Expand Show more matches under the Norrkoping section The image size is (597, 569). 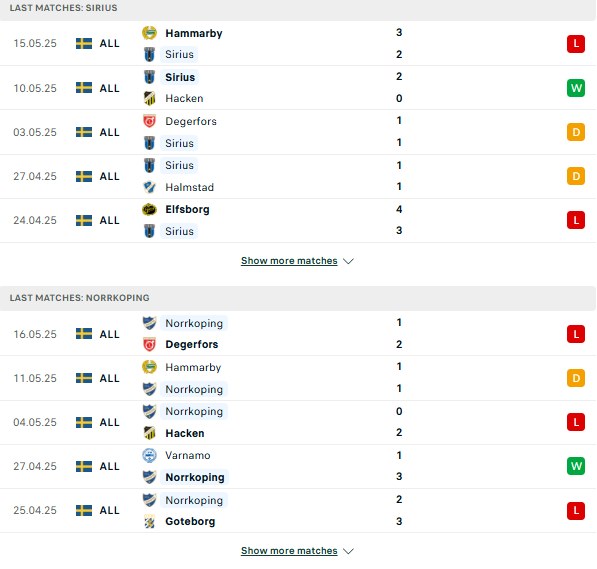click(x=289, y=551)
